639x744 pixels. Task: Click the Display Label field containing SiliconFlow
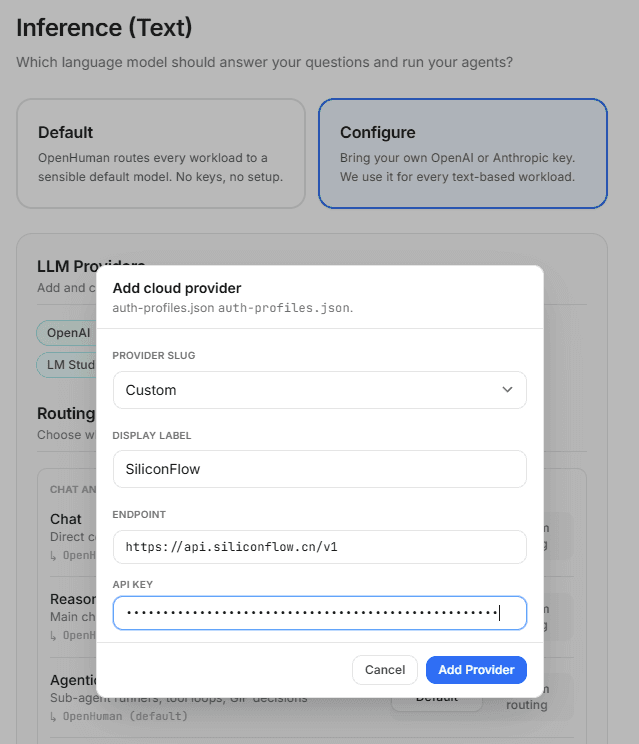[x=319, y=469]
